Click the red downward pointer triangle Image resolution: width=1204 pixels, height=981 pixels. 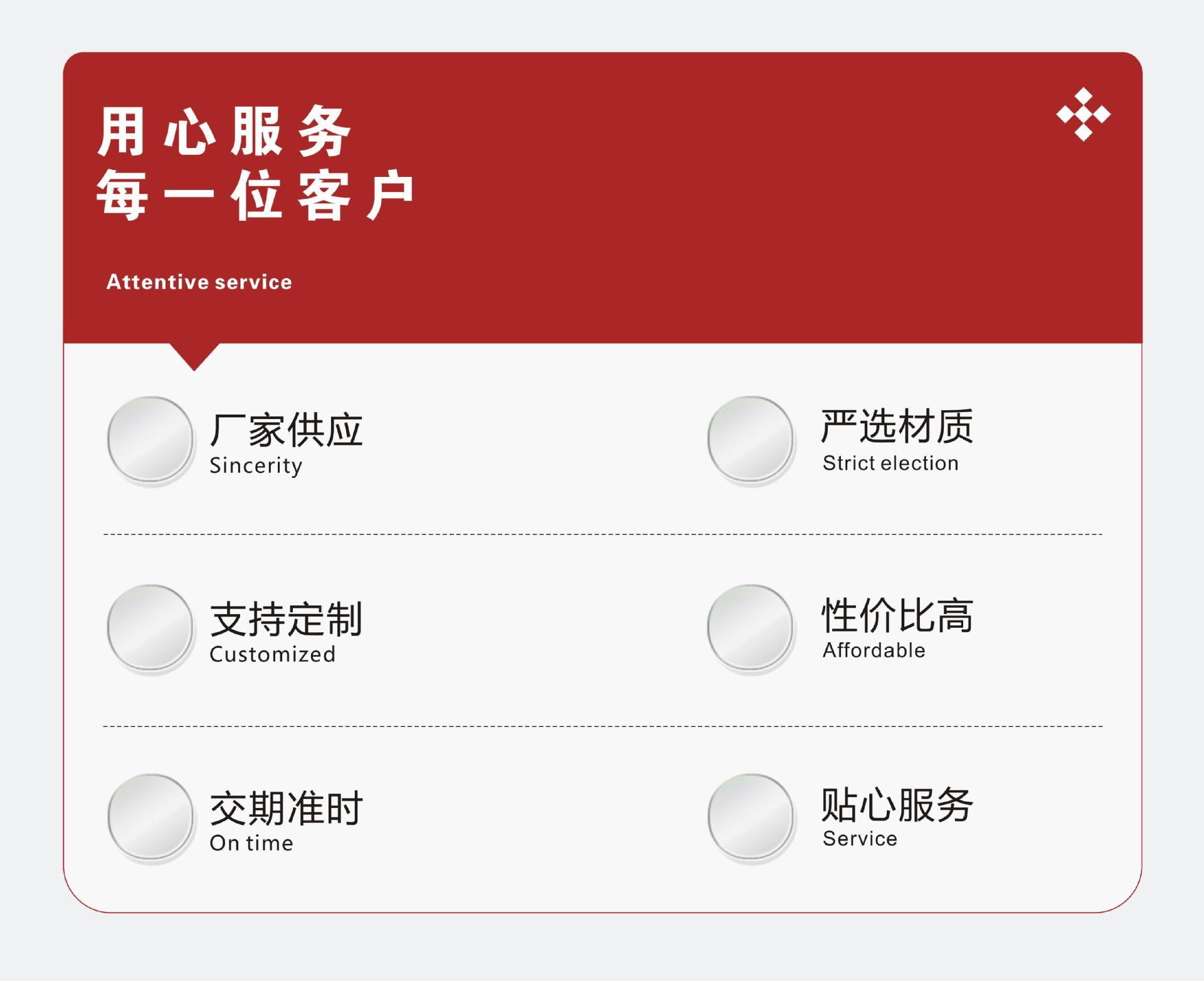point(194,357)
